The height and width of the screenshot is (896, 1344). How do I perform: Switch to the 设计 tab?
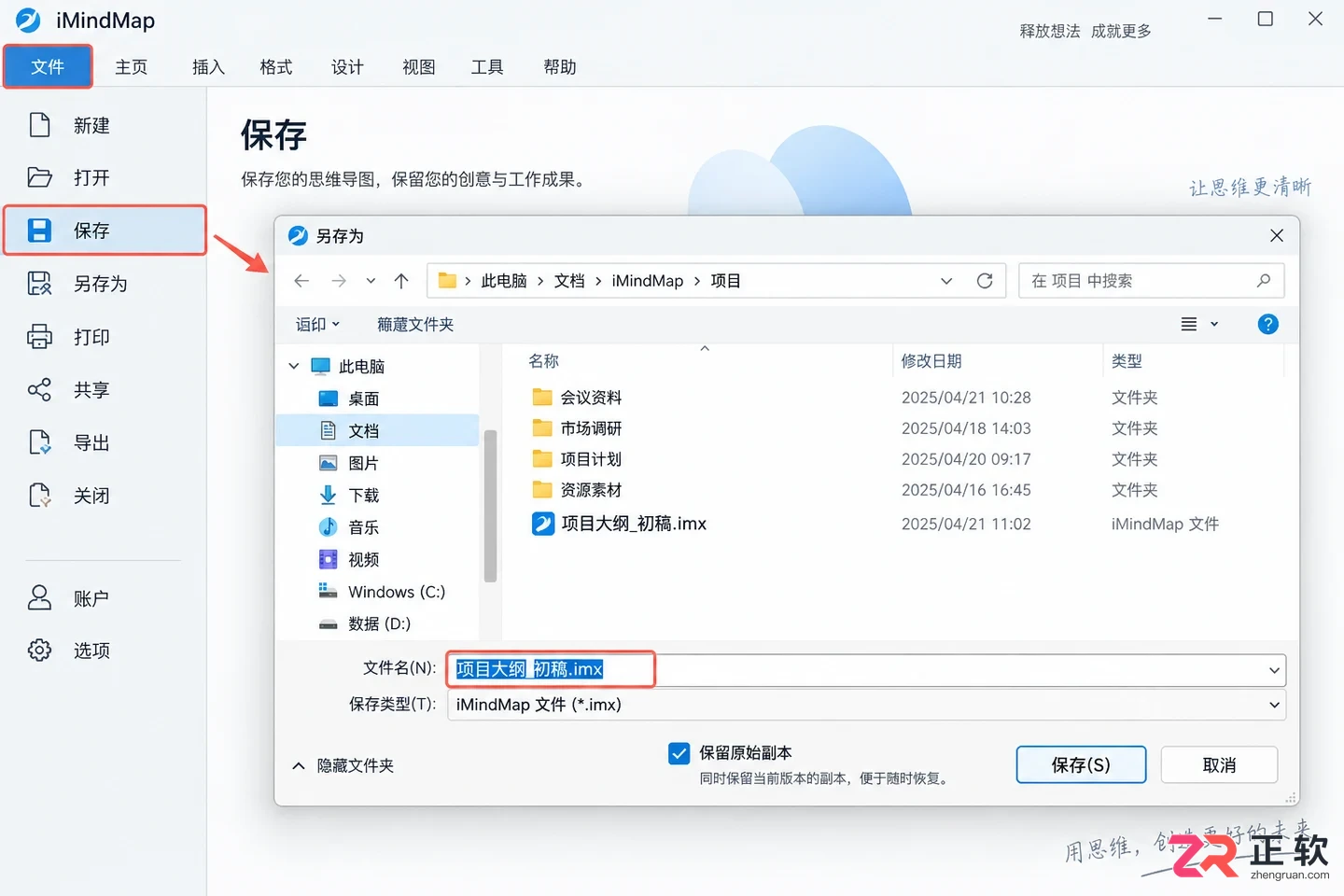click(x=347, y=66)
